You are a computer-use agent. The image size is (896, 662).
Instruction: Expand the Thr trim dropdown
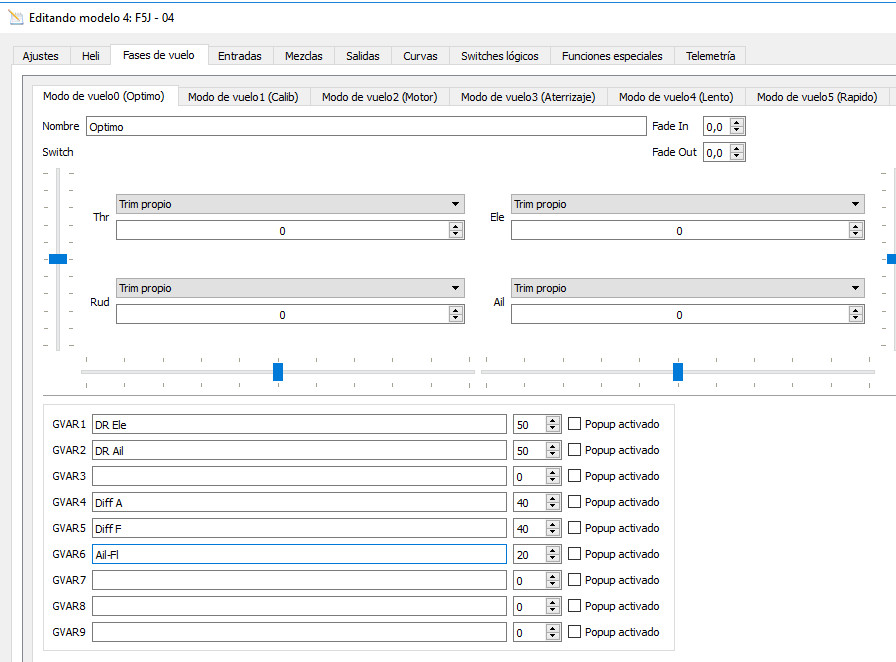290,204
